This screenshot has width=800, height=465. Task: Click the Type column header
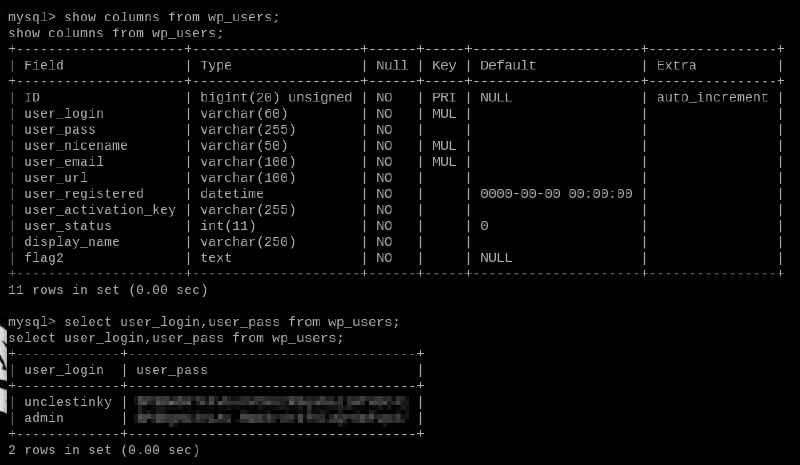point(216,66)
